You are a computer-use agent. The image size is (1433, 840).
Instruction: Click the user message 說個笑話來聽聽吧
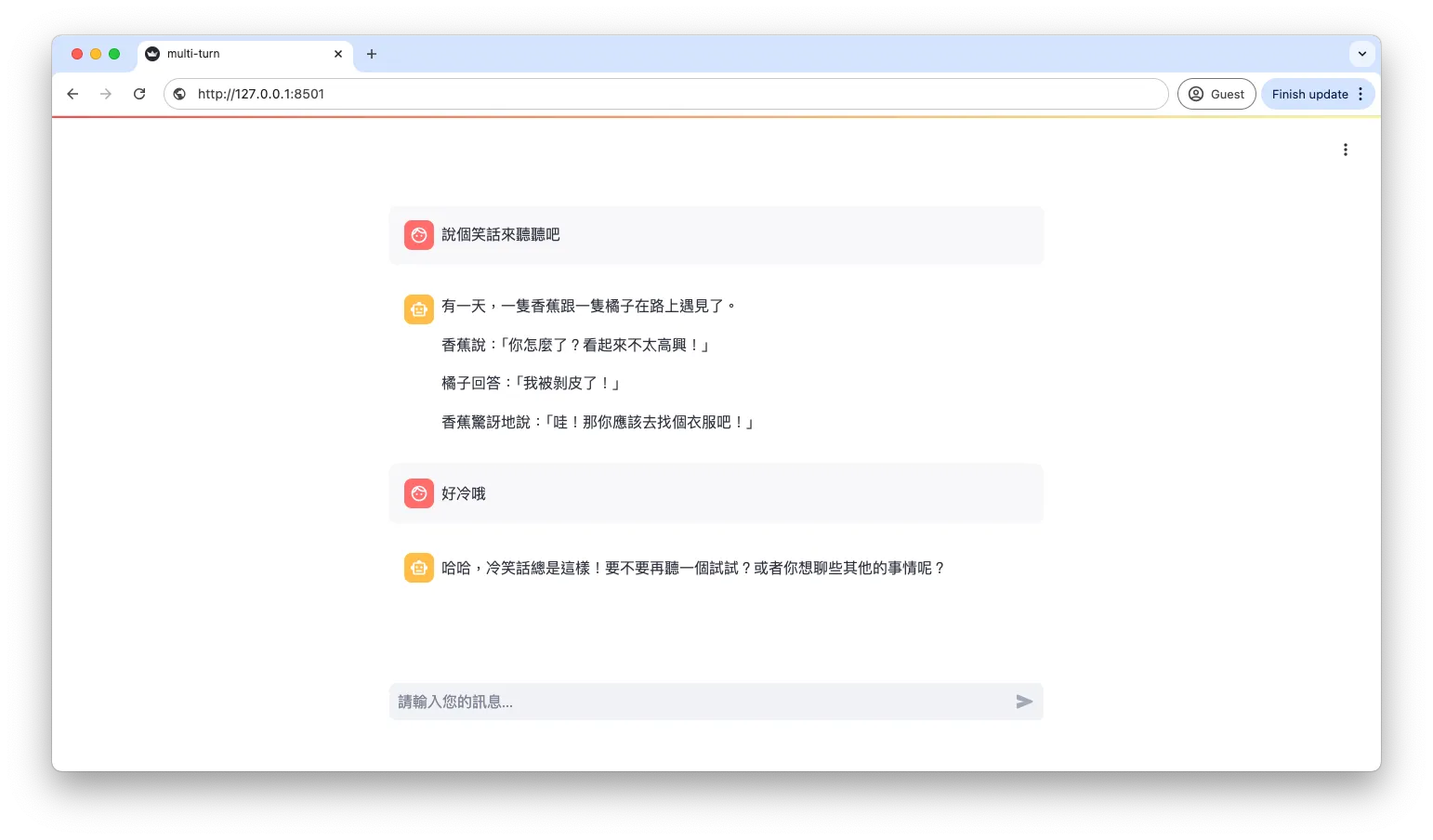click(x=501, y=235)
